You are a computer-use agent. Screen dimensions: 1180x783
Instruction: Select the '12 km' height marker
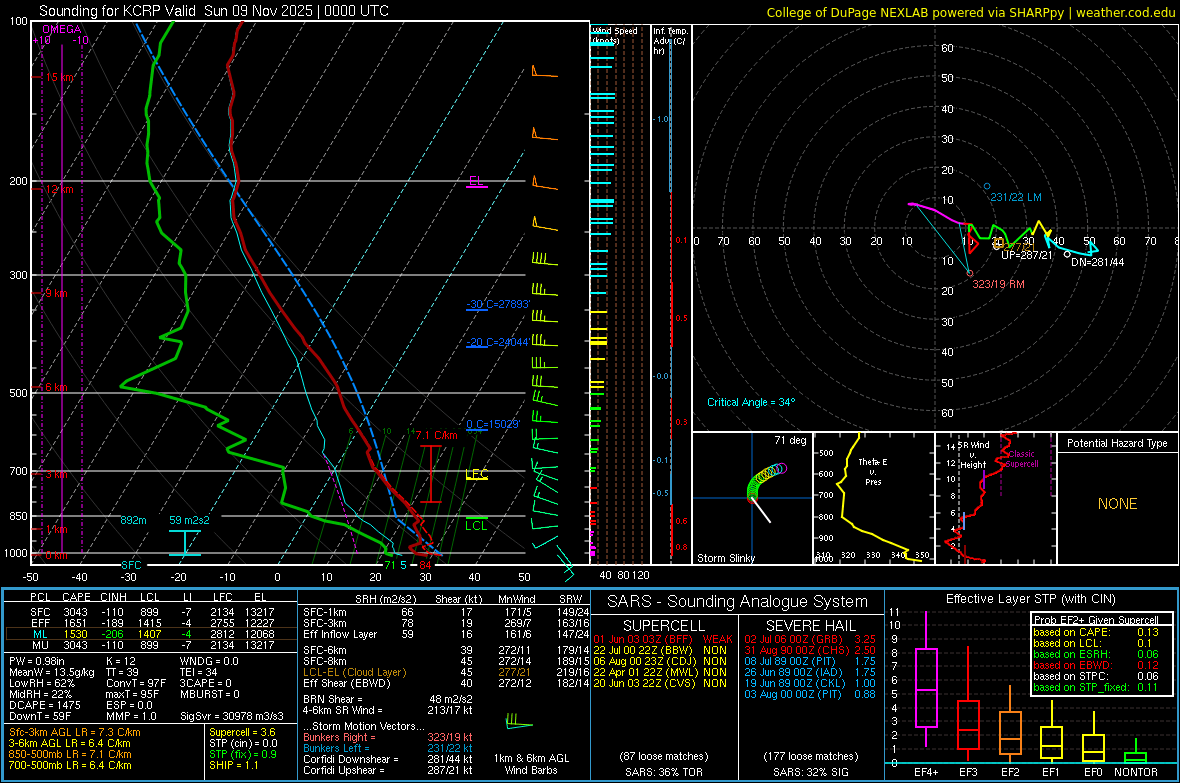(x=59, y=189)
